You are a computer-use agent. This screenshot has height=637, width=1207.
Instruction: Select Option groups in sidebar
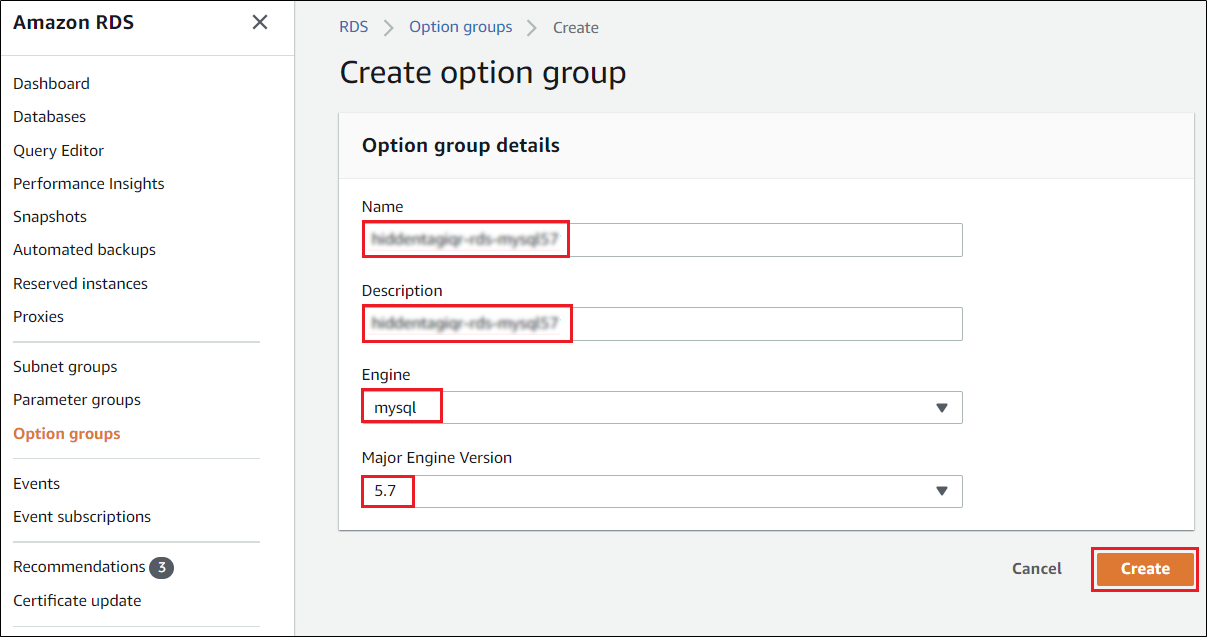(67, 434)
